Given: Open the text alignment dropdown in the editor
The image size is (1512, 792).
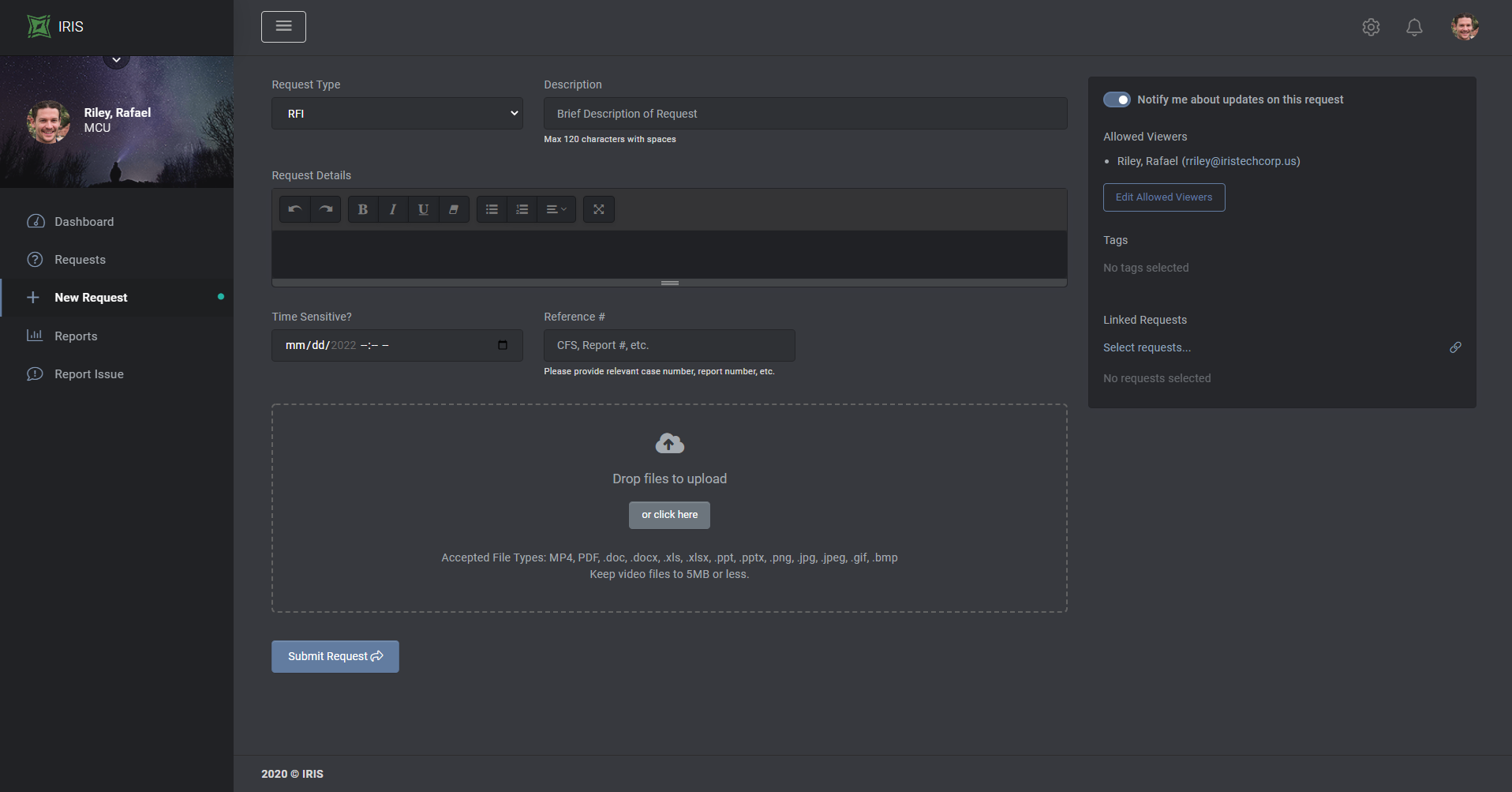Looking at the screenshot, I should point(556,209).
